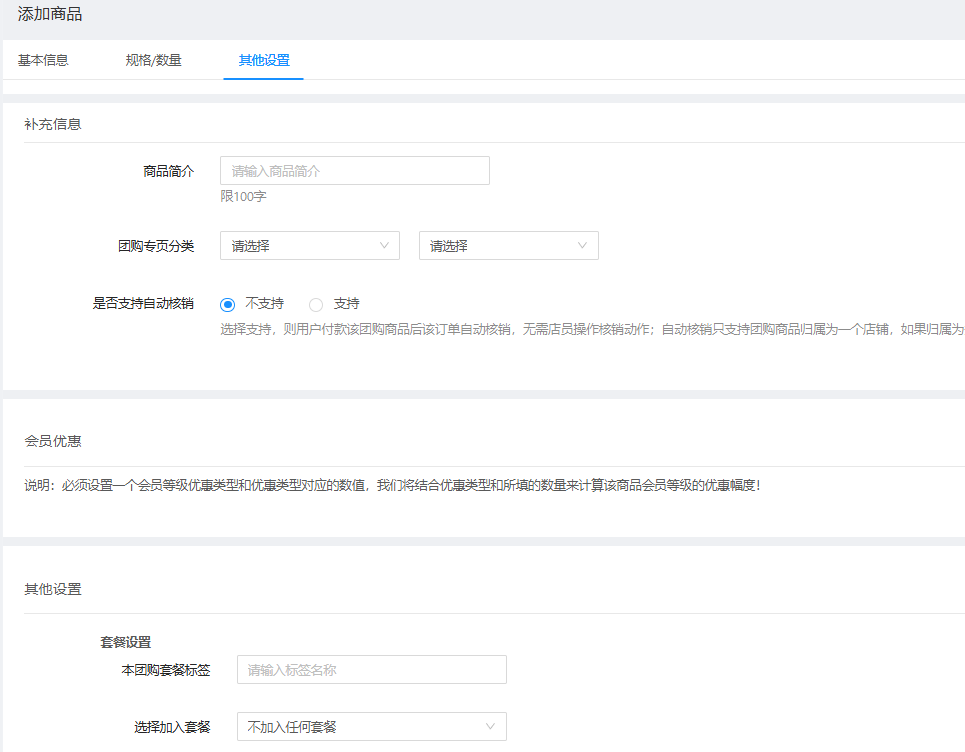Click the 是否支持自动核销 label

pyautogui.click(x=143, y=303)
